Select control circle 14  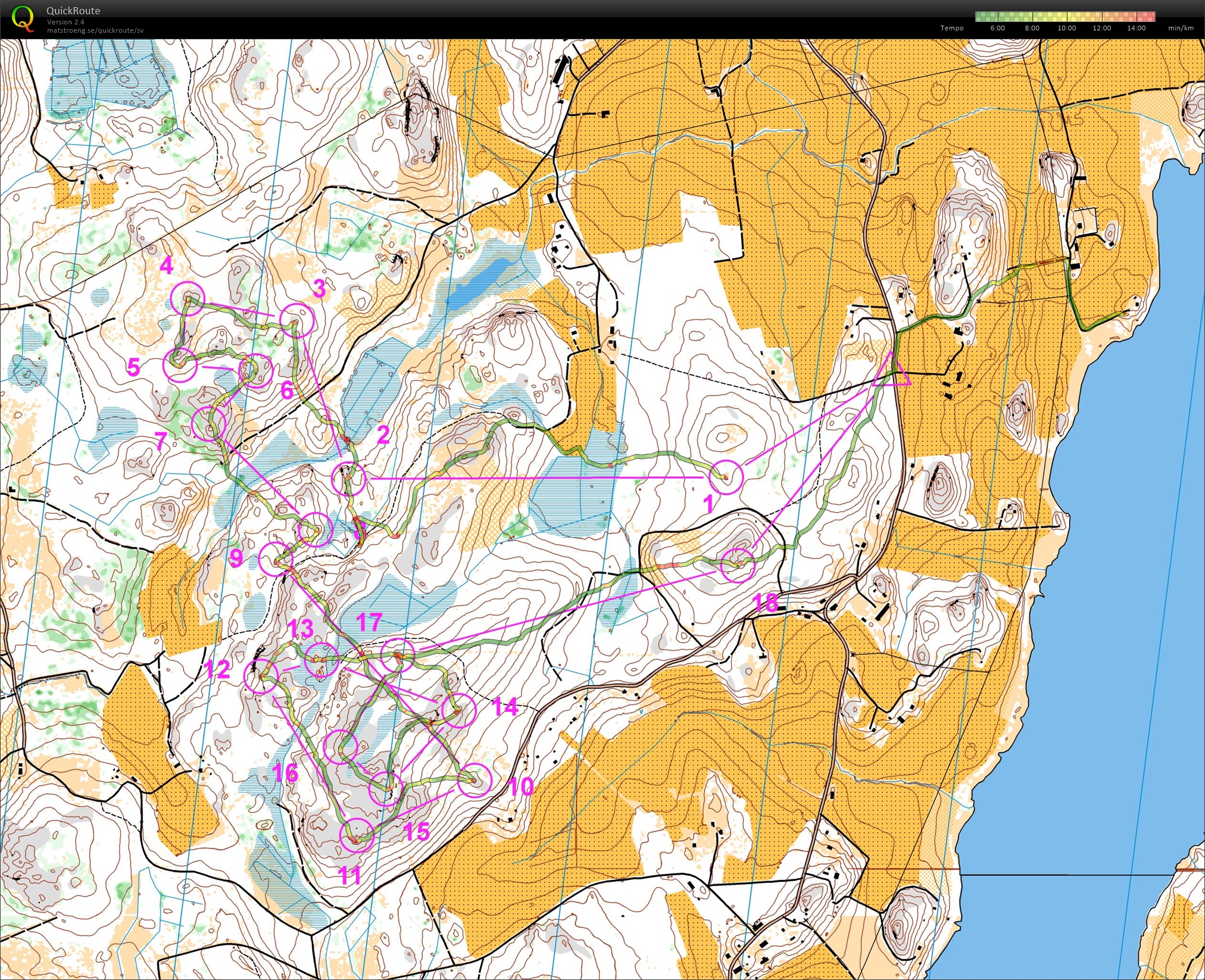click(x=458, y=710)
